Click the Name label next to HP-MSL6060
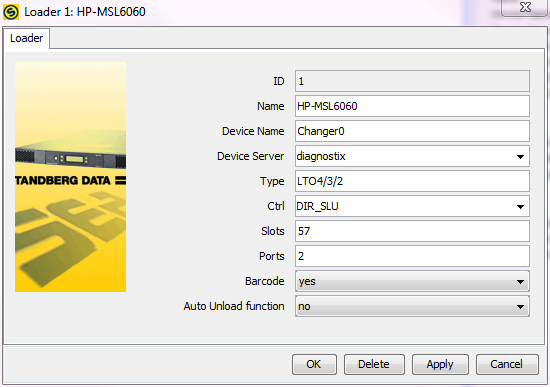The width and height of the screenshot is (550, 387). (270, 106)
